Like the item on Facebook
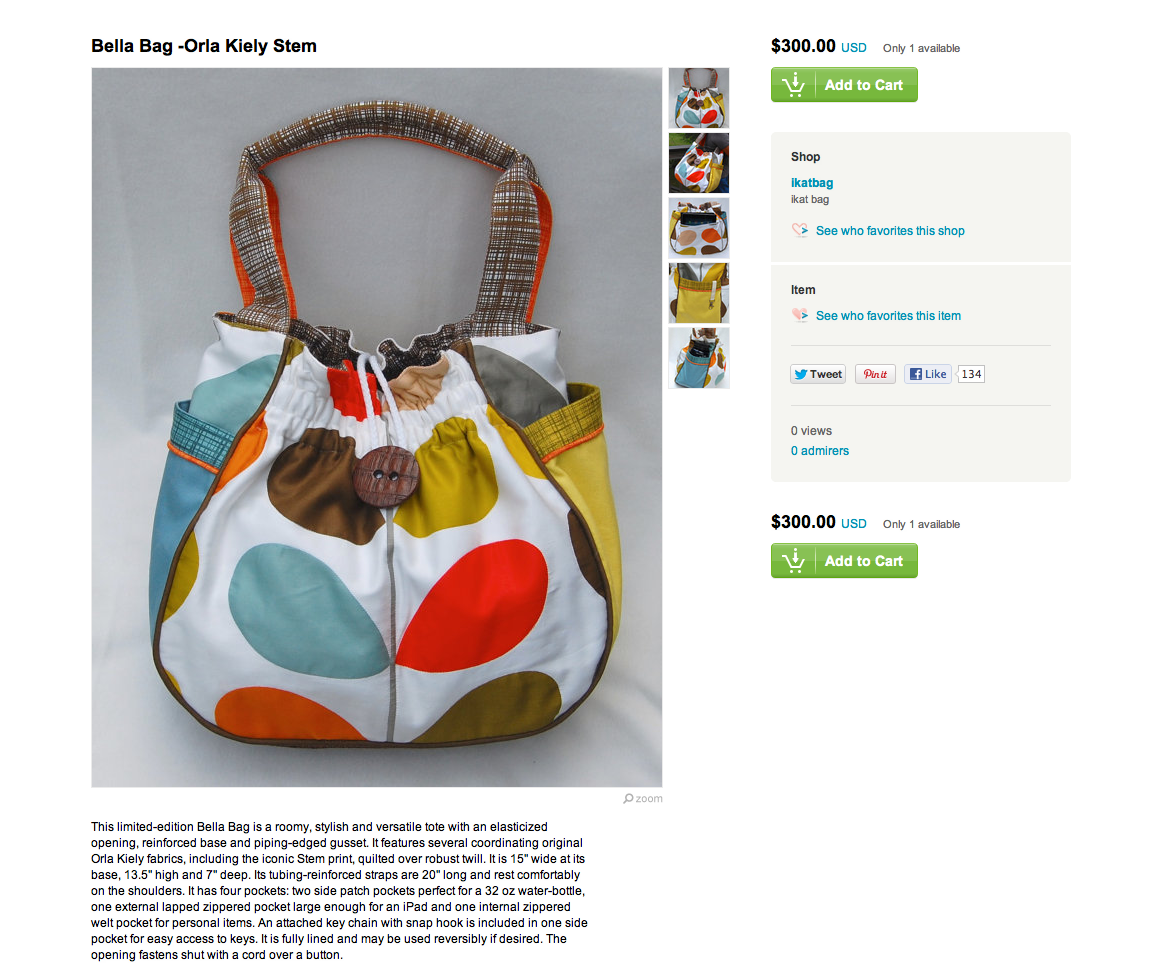This screenshot has height=974, width=1161. point(927,374)
